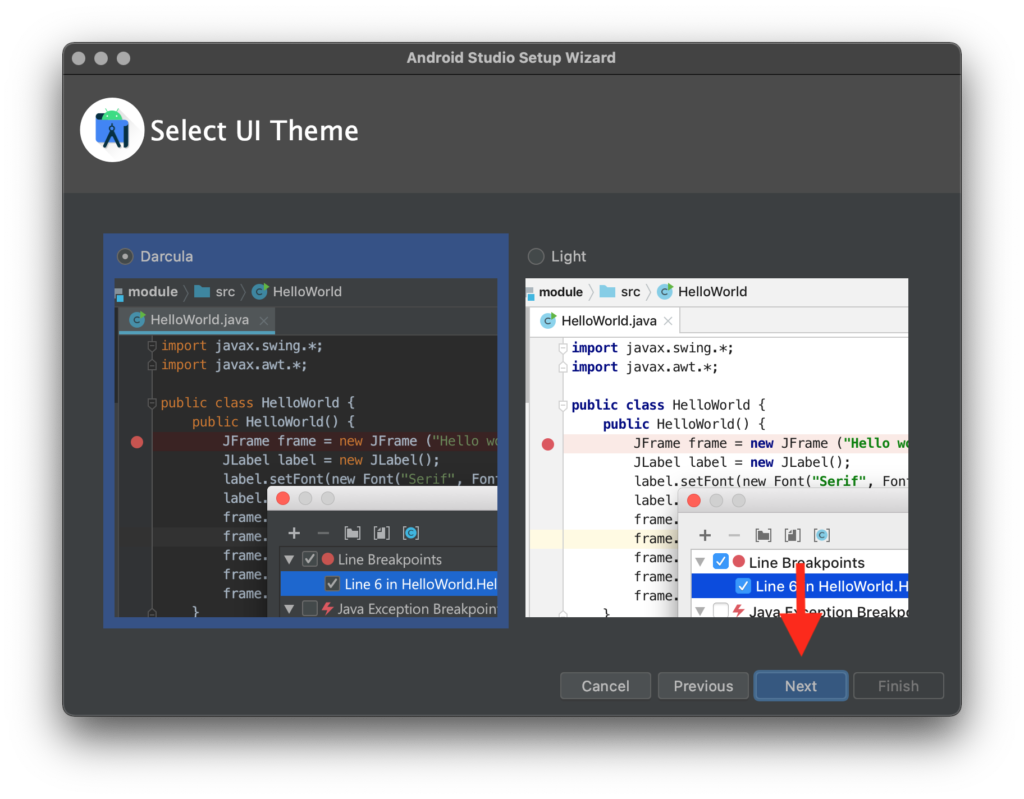Select the Light theme radio button

[536, 256]
